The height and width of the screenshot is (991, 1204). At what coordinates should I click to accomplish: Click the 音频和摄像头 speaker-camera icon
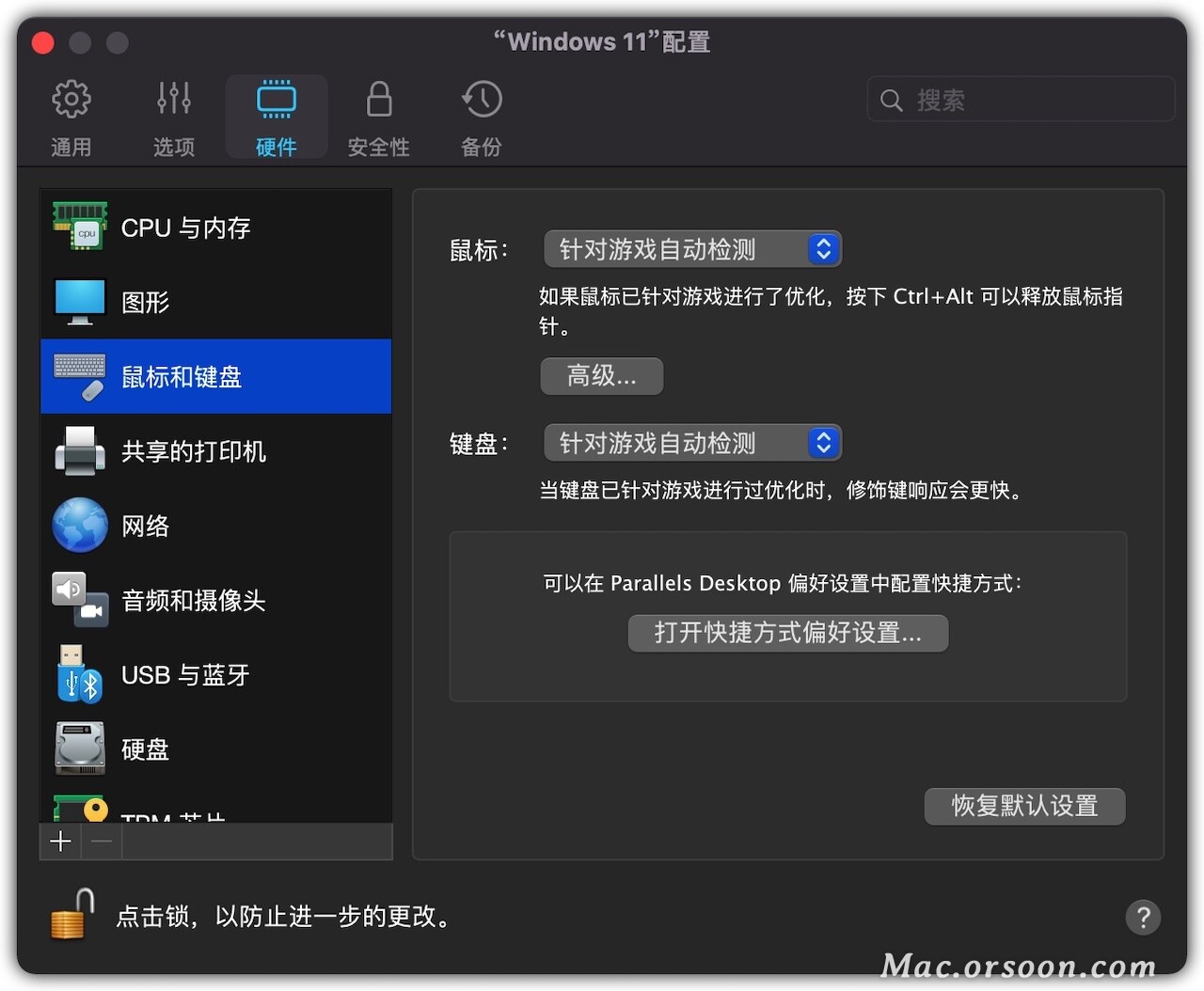pyautogui.click(x=80, y=600)
